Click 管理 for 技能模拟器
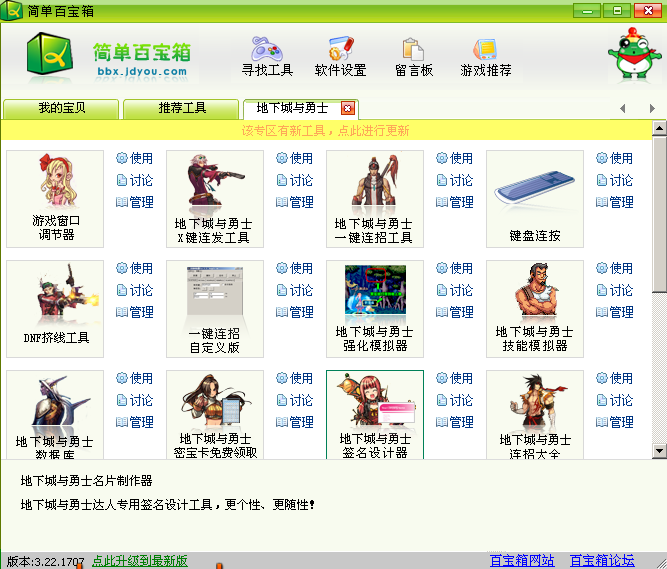 [614, 312]
